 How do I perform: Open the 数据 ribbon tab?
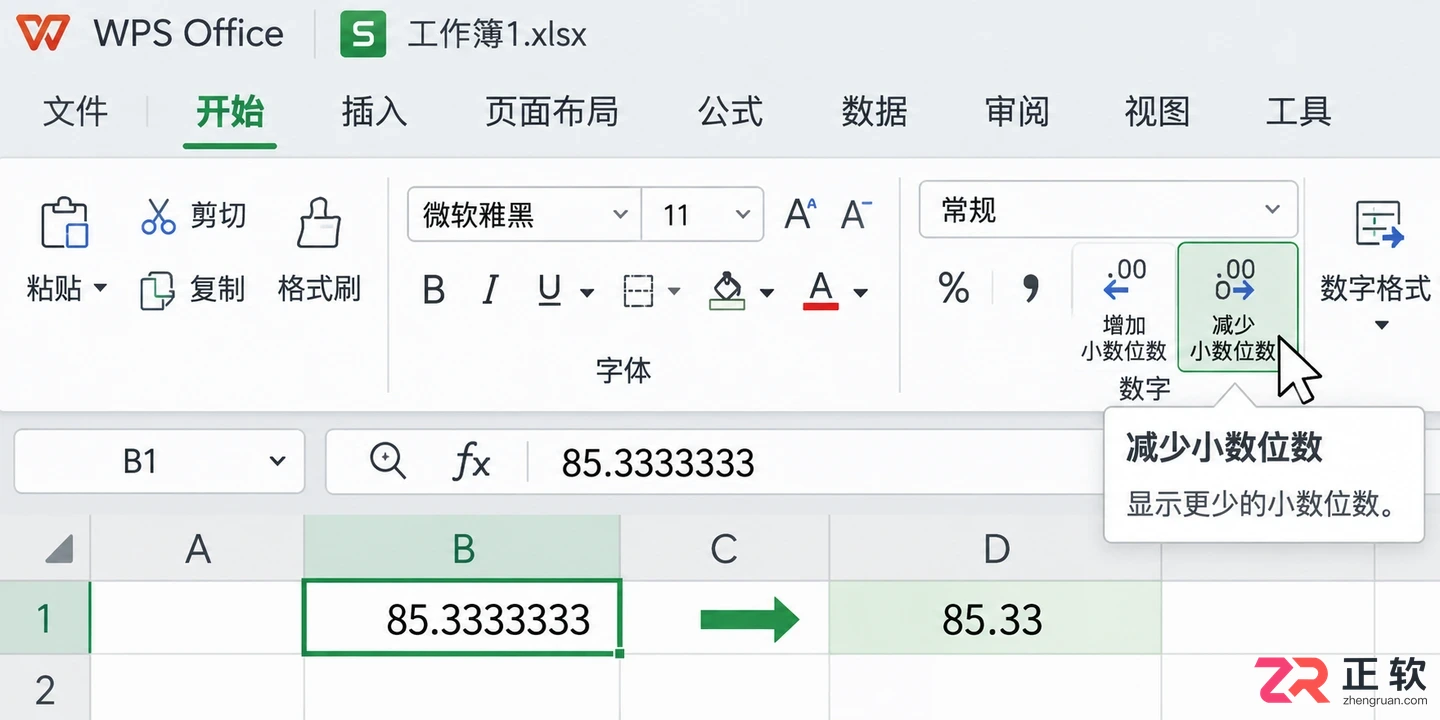click(874, 111)
